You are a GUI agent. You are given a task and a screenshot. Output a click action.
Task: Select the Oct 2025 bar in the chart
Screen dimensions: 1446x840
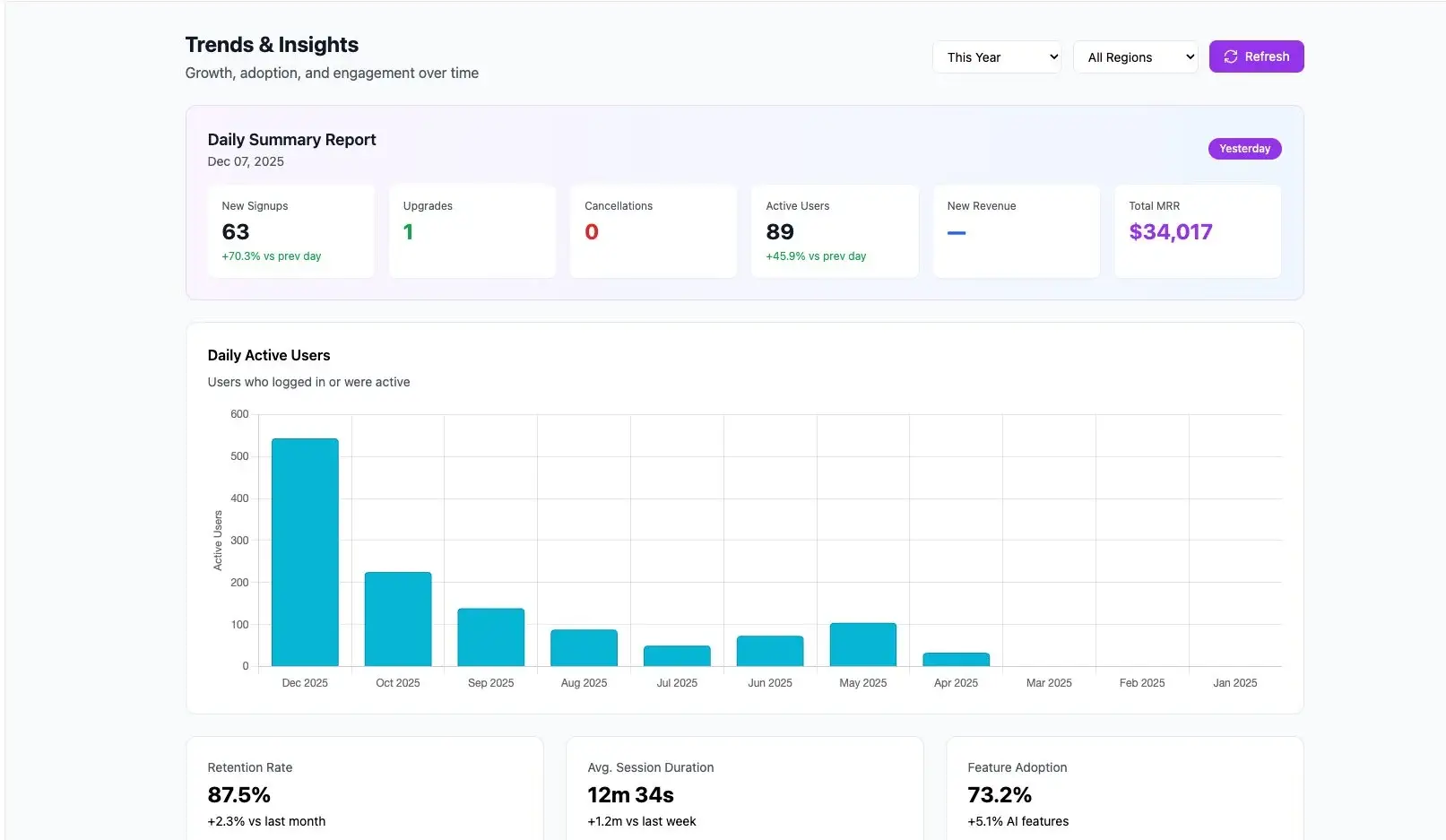(398, 619)
